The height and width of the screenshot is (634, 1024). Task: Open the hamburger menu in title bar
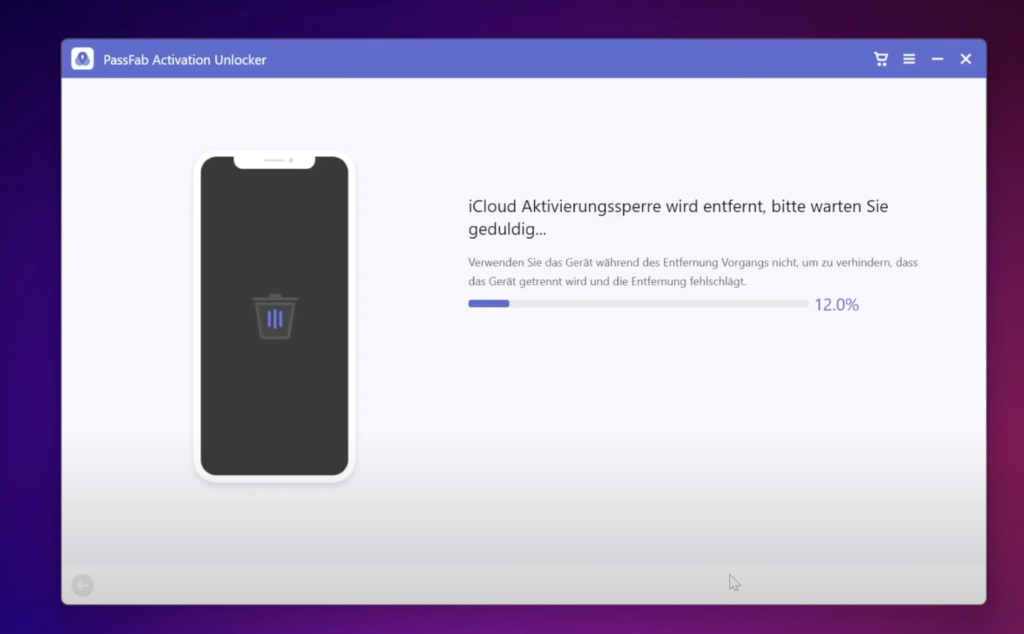click(x=909, y=59)
